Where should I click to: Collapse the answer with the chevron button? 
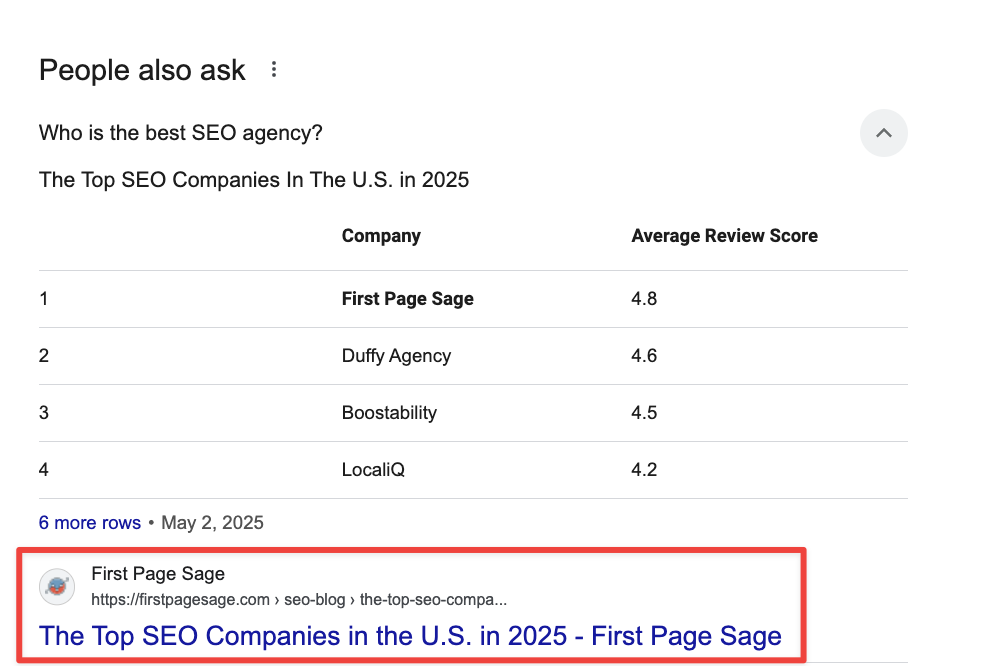point(883,133)
